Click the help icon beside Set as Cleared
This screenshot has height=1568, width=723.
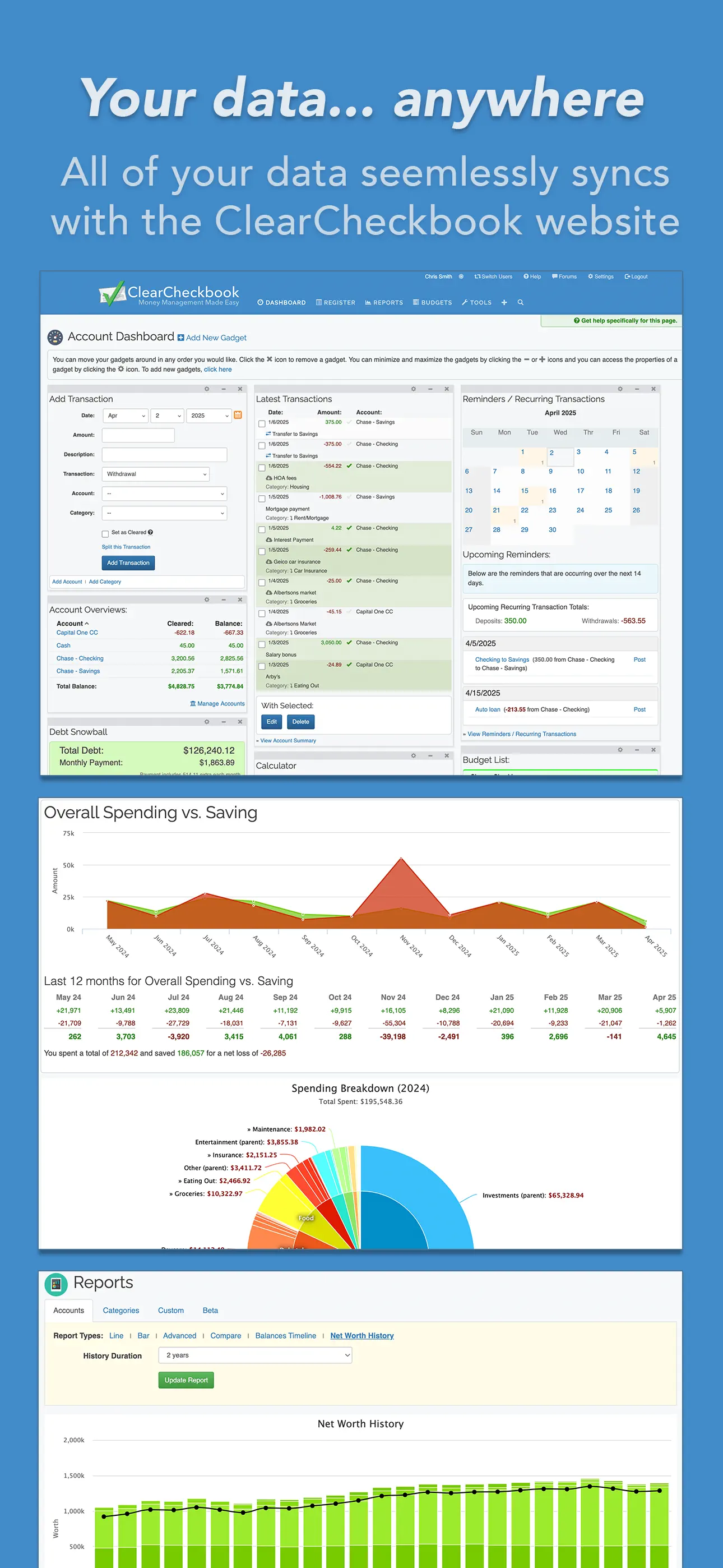click(150, 532)
